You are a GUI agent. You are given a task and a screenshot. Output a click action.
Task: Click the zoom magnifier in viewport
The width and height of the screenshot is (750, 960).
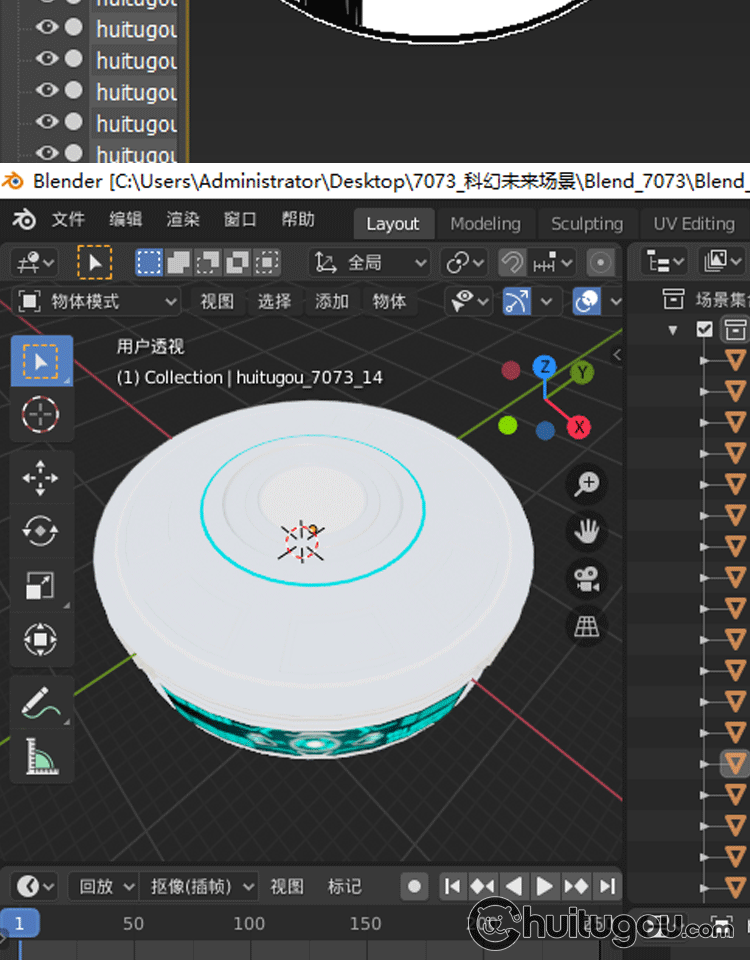(587, 484)
